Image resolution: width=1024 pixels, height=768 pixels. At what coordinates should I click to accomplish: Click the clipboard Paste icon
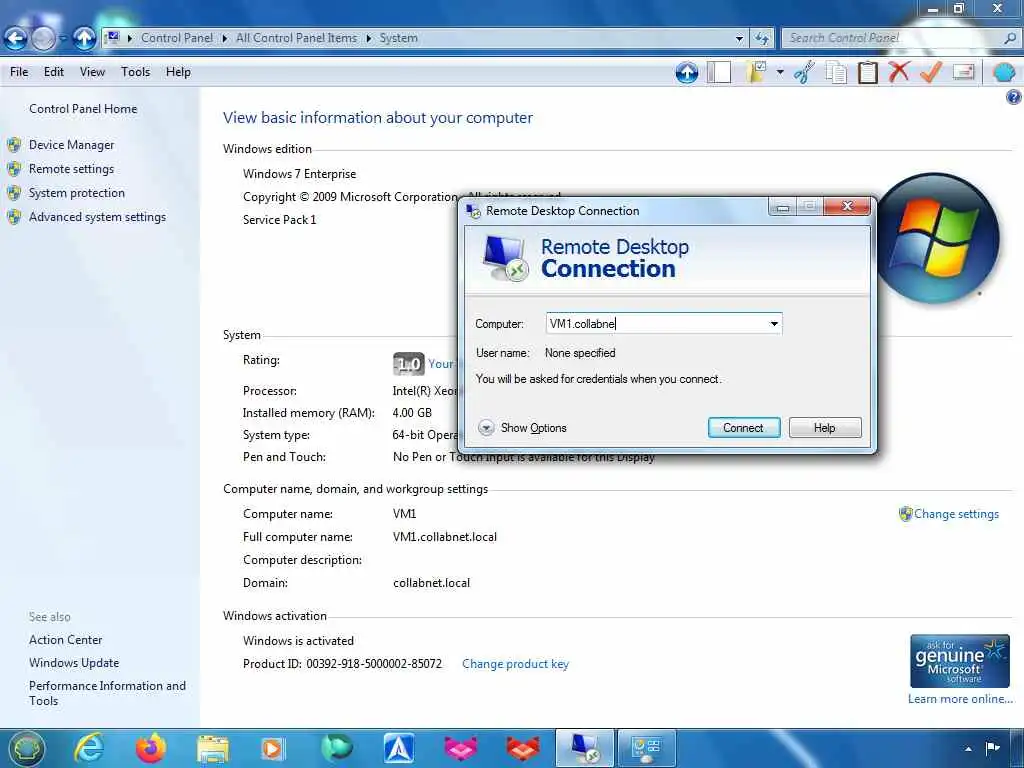click(867, 72)
